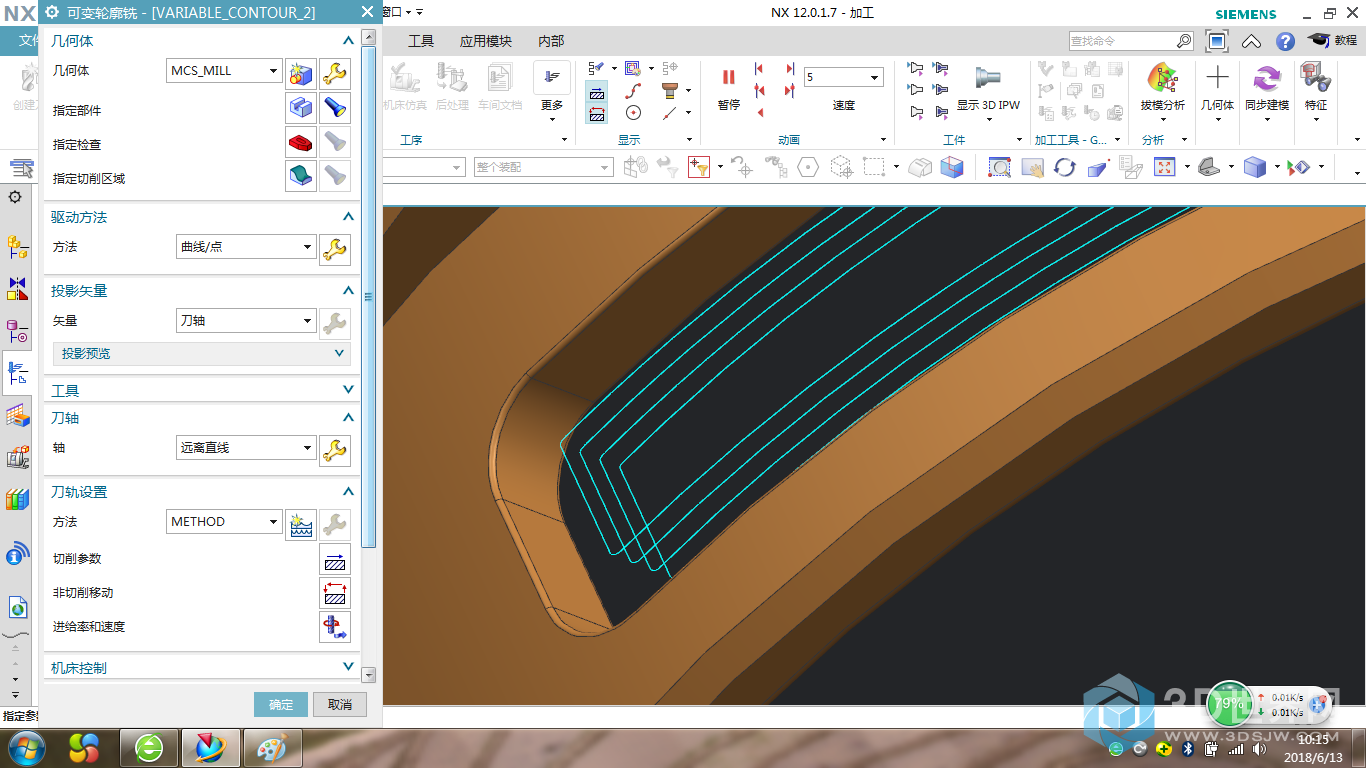Image resolution: width=1366 pixels, height=768 pixels.
Task: Click the Paint icon in the taskbar
Action: tap(272, 747)
